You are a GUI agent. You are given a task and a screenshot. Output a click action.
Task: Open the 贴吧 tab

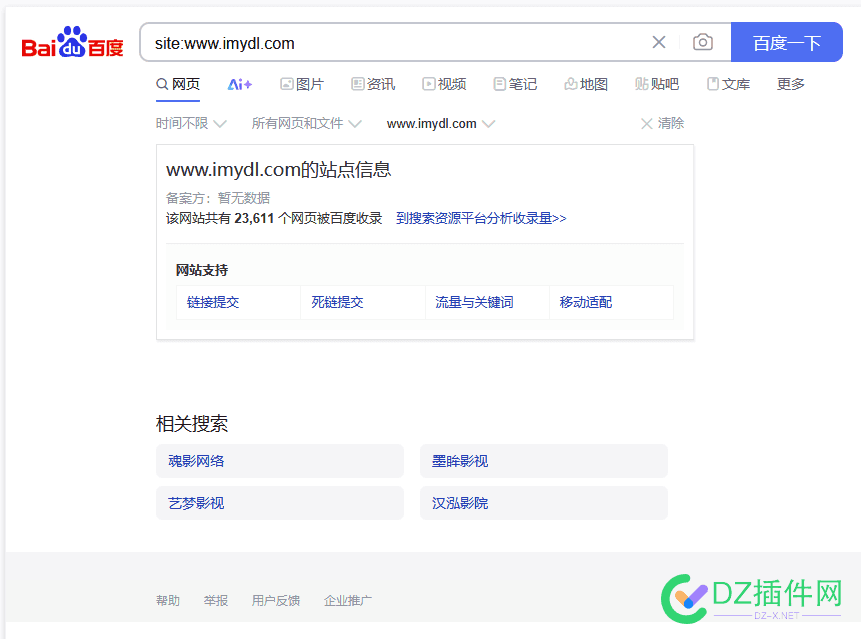pos(657,84)
